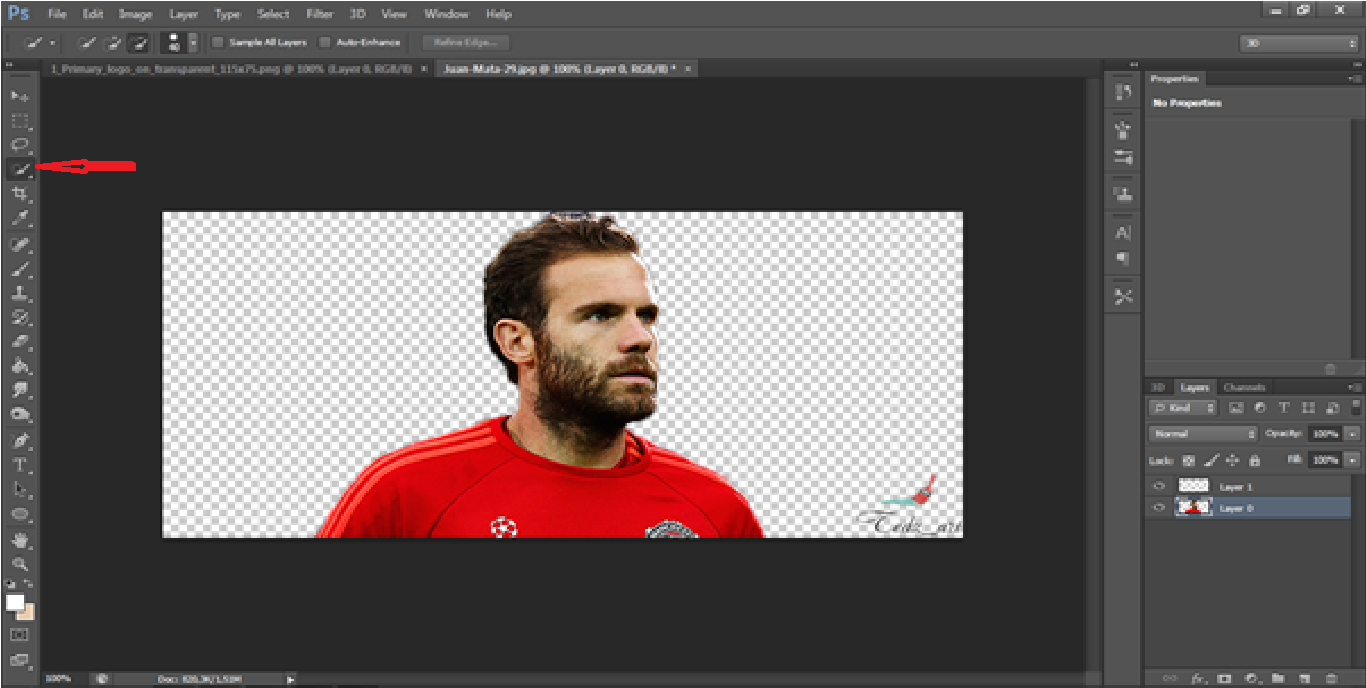Enable the Auto-Enhance checkbox

pyautogui.click(x=324, y=43)
